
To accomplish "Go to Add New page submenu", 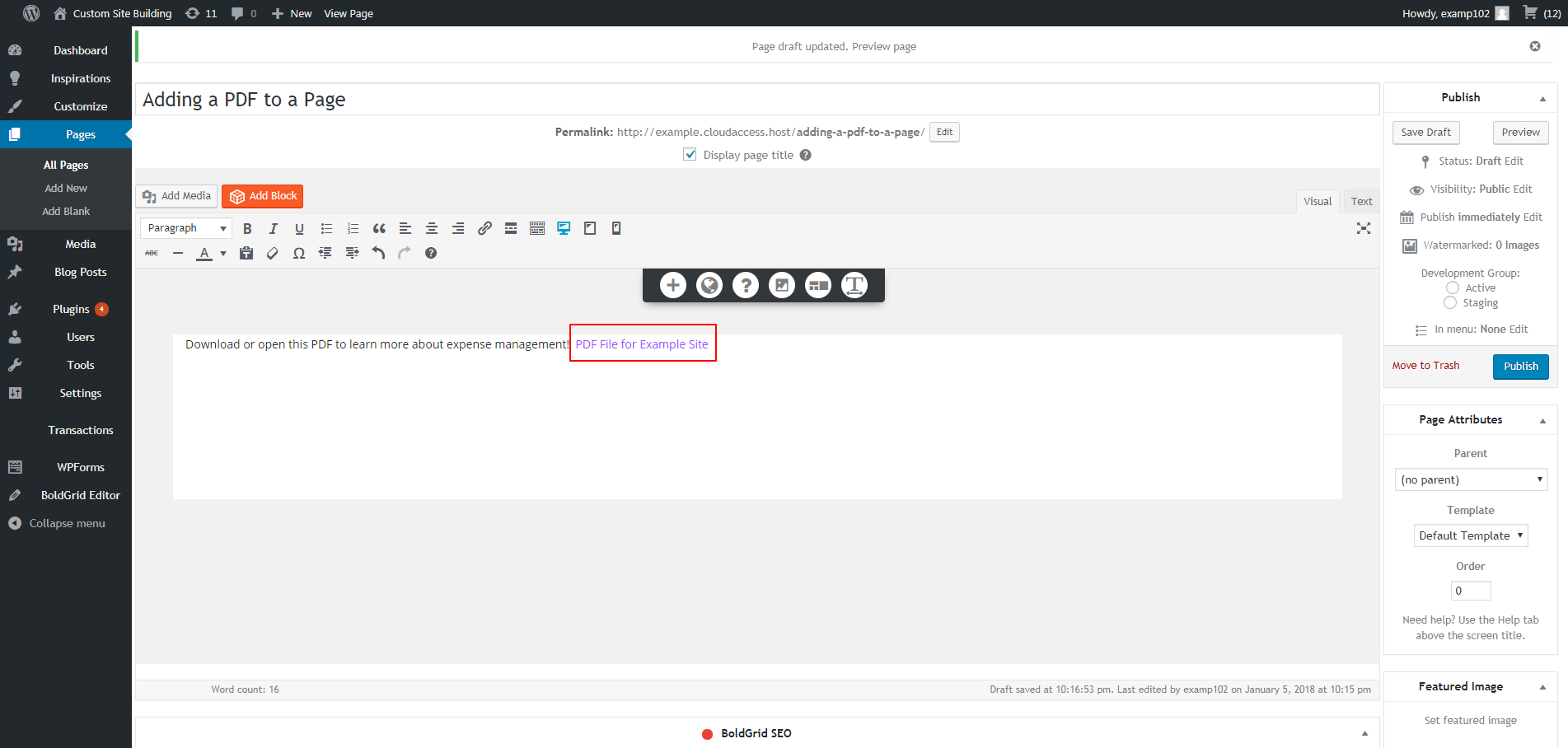I will (66, 188).
